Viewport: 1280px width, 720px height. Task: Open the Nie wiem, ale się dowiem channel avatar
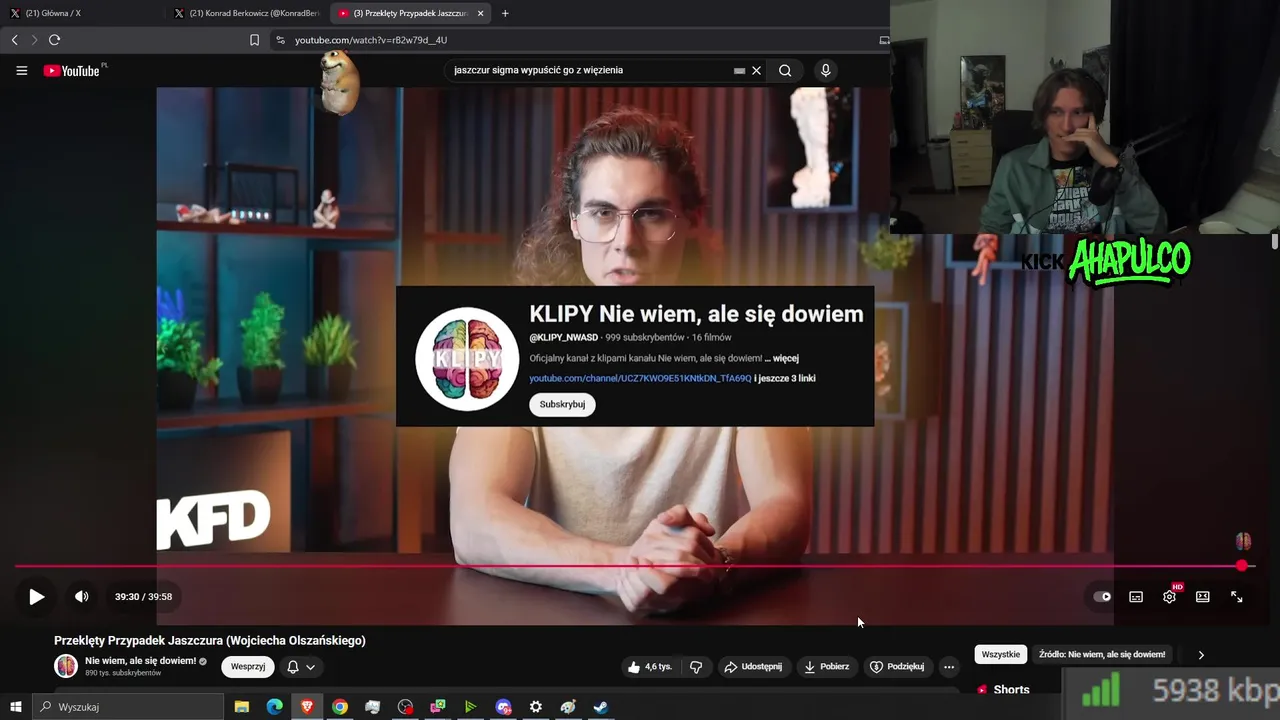tap(66, 666)
